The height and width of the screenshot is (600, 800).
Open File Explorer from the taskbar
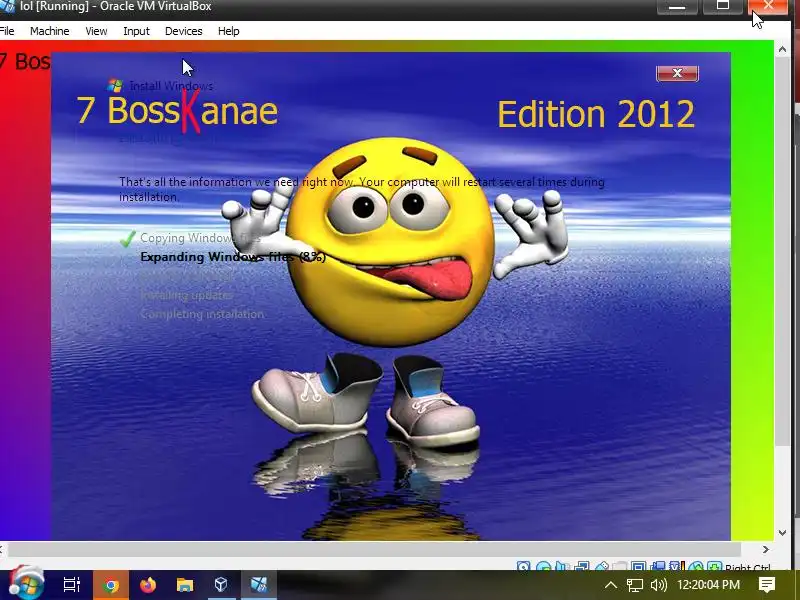[185, 585]
